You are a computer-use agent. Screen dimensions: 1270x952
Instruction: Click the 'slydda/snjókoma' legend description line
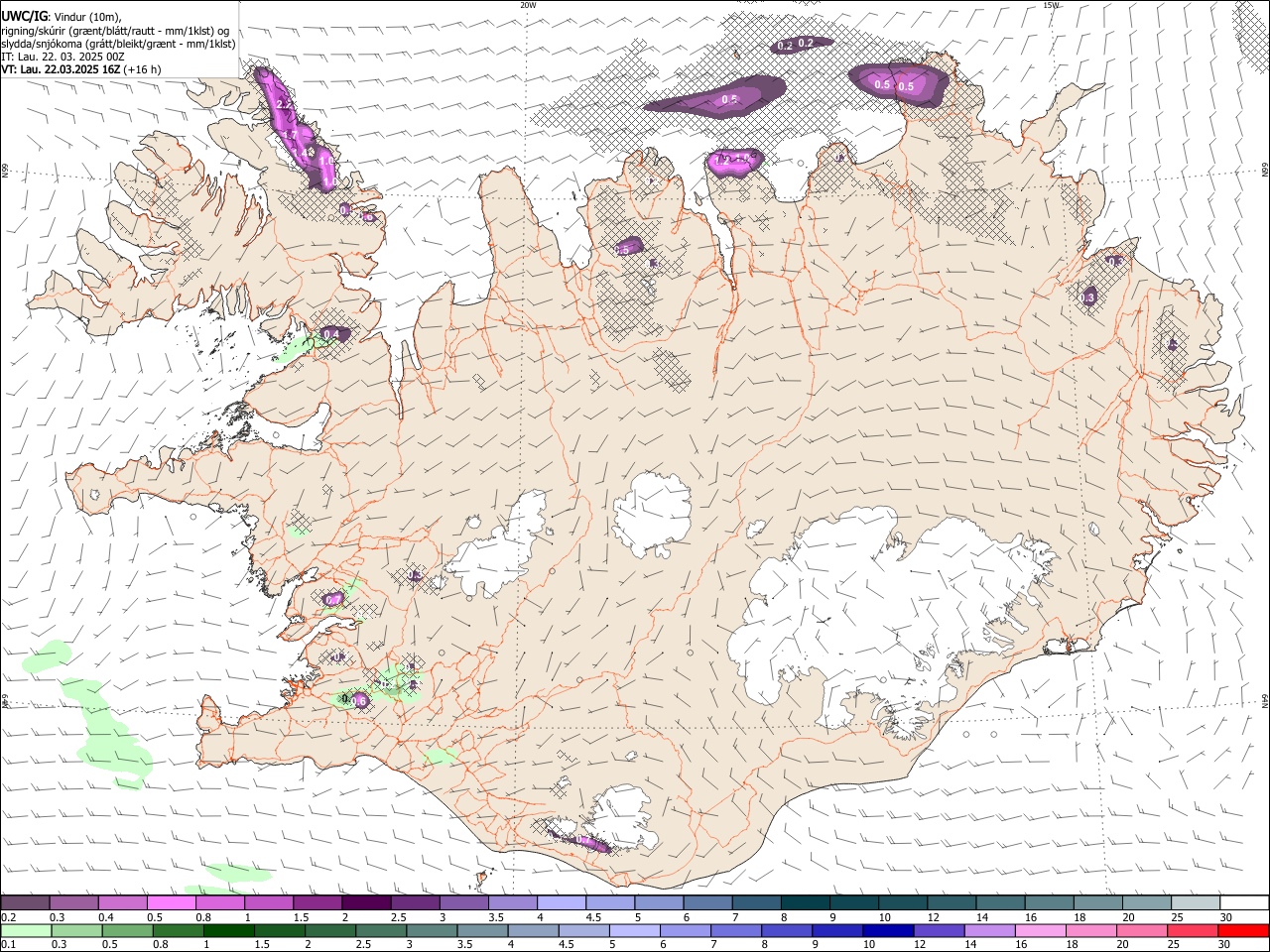pyautogui.click(x=118, y=44)
